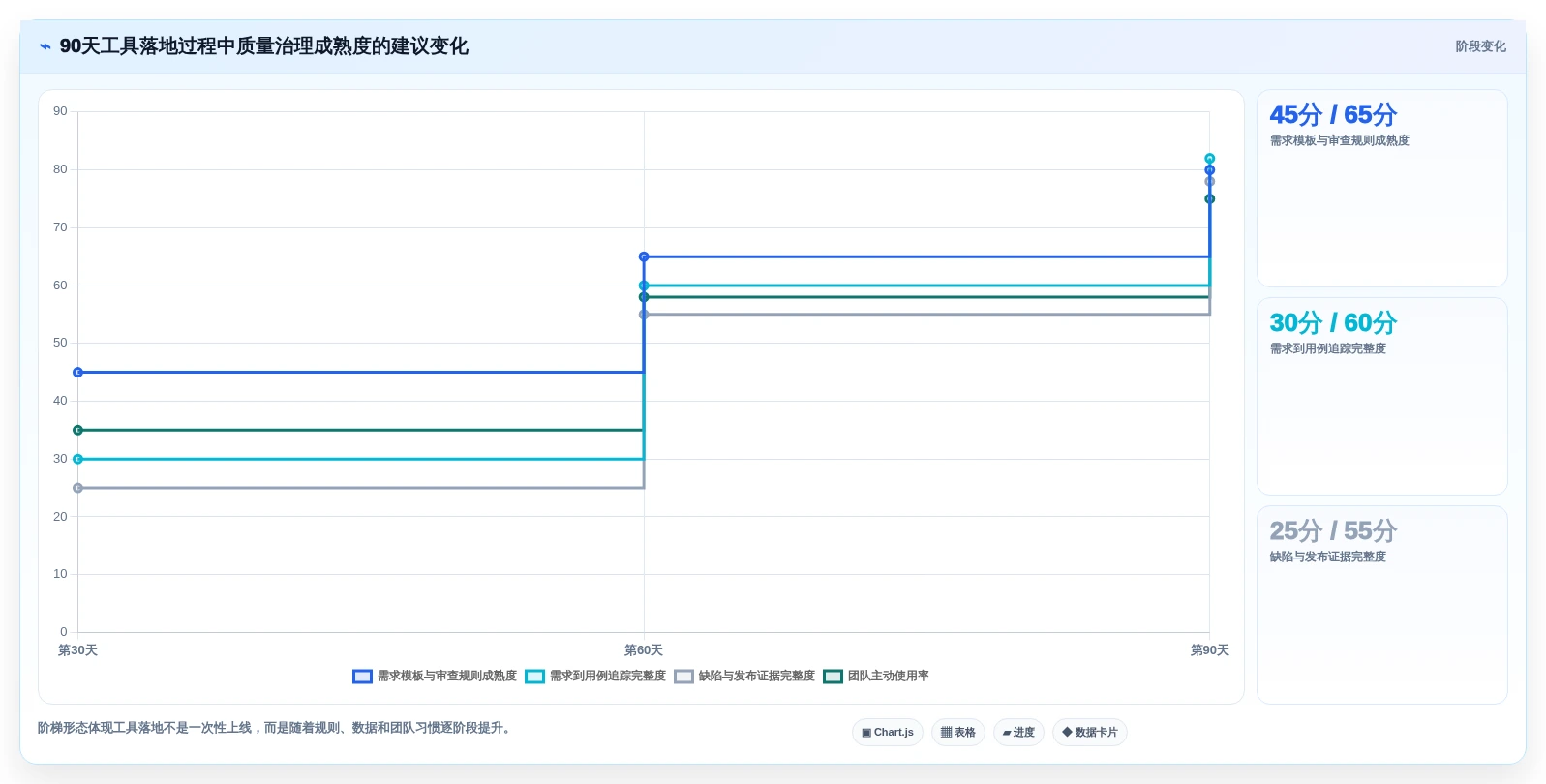The width and height of the screenshot is (1546, 784).
Task: Toggle the 需求模板与审查规则成熟度 legend swatch
Action: click(362, 677)
